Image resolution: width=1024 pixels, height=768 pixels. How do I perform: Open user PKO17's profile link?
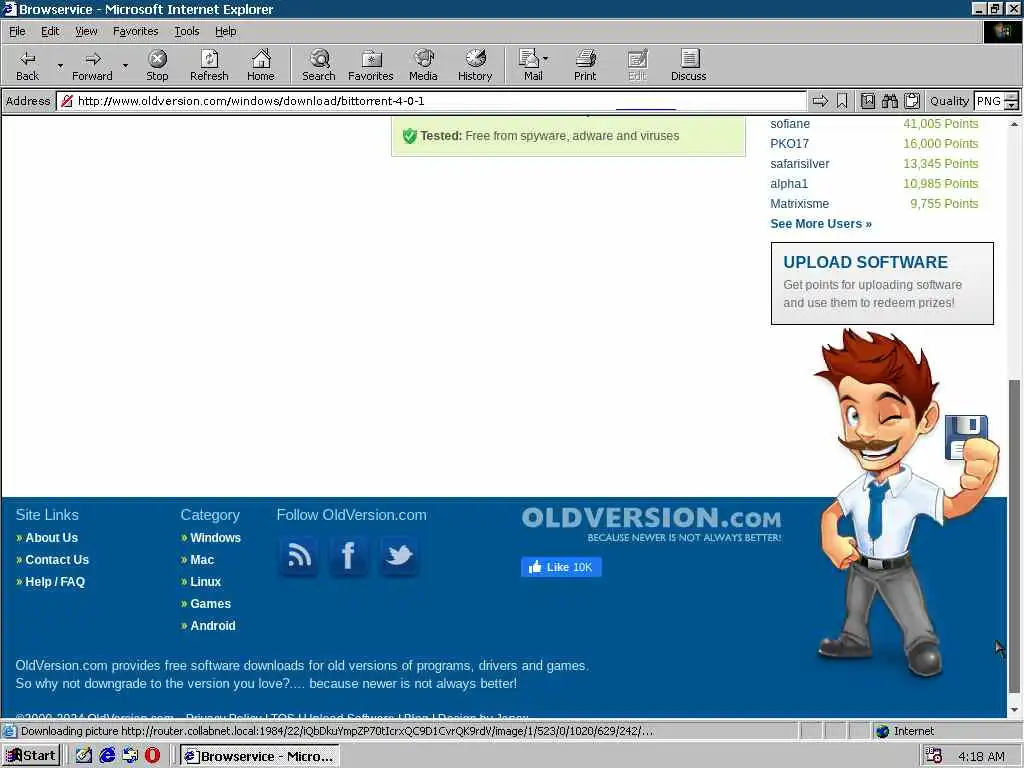789,144
